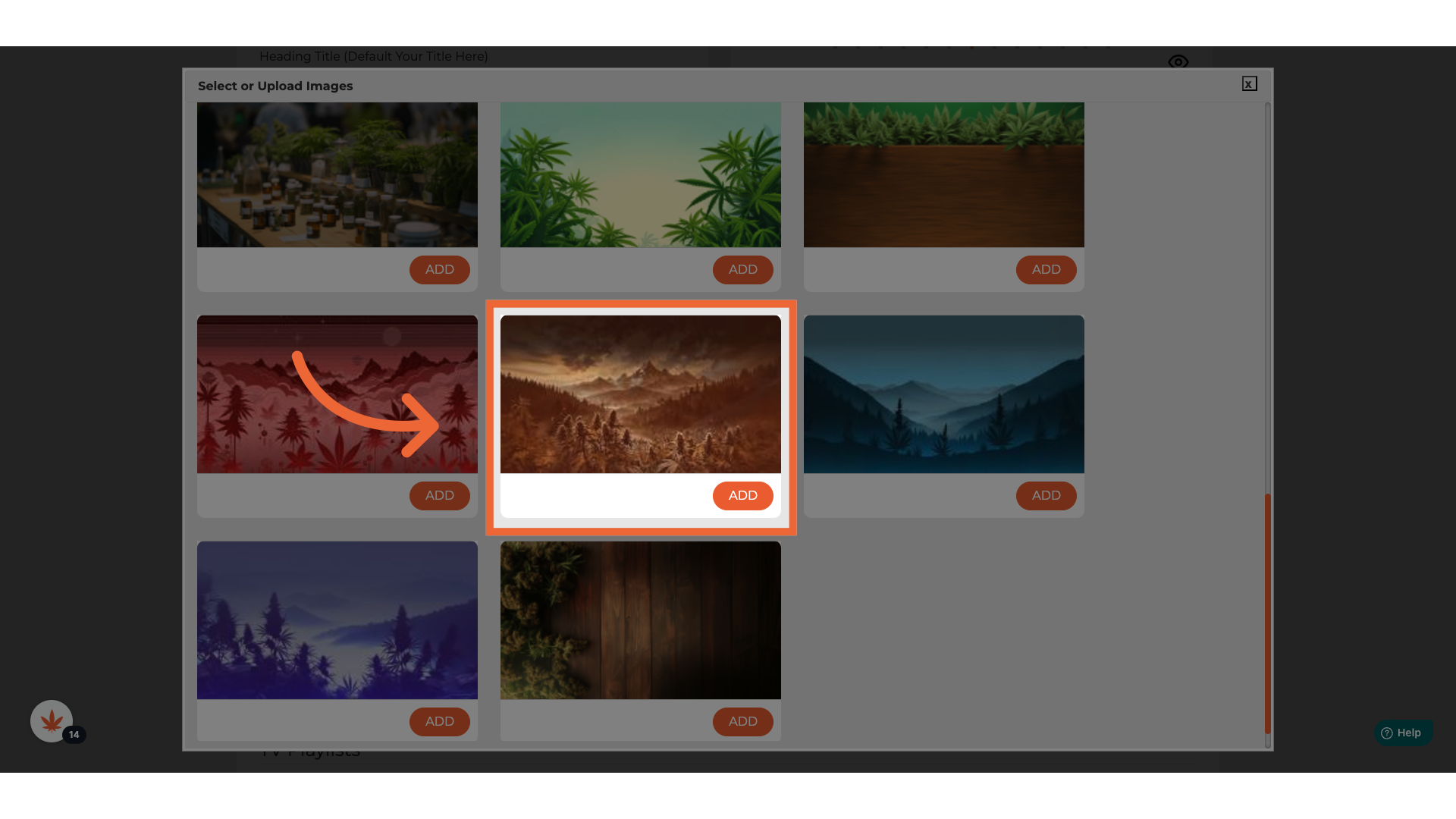Select the dark wooden planks thumbnail
Viewport: 1456px width, 819px height.
click(640, 620)
